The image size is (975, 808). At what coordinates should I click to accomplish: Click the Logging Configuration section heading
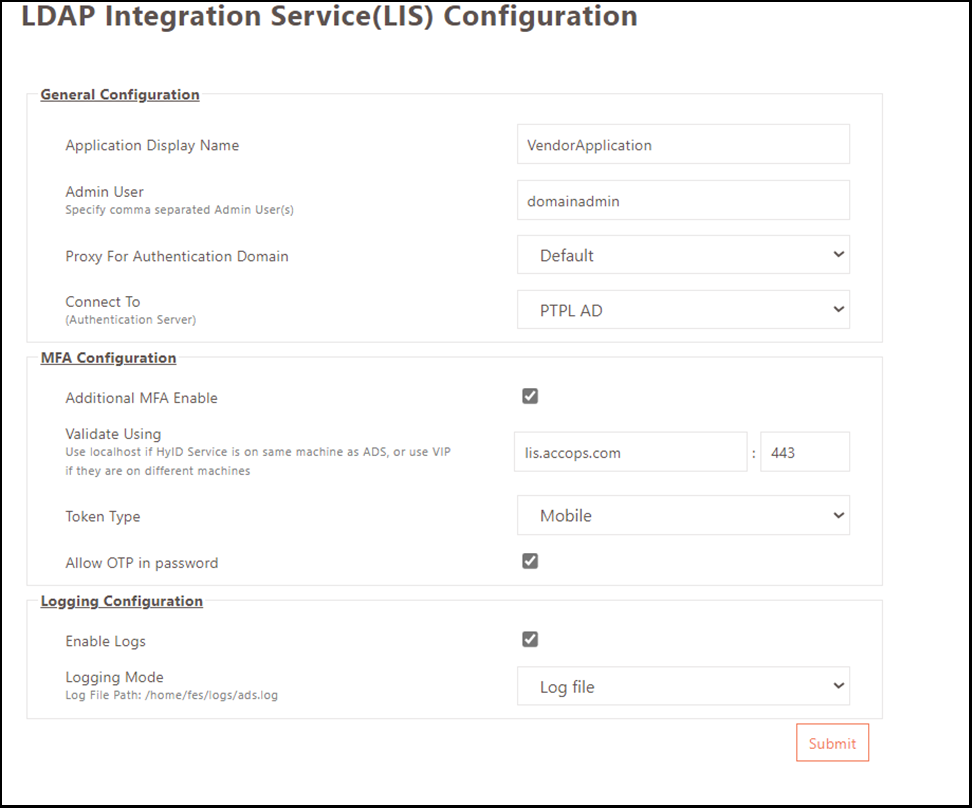pos(121,601)
